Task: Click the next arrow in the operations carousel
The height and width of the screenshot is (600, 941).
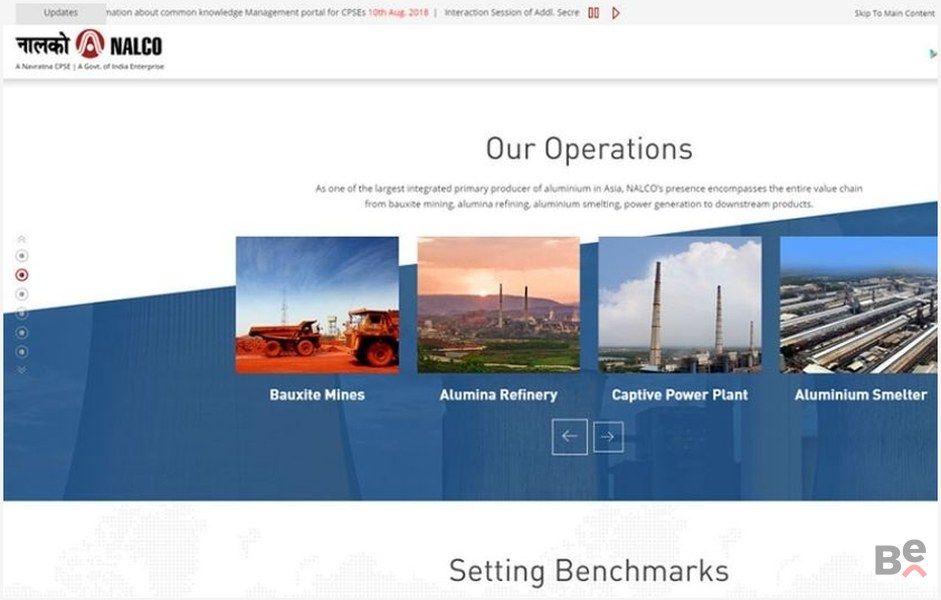Action: click(608, 437)
